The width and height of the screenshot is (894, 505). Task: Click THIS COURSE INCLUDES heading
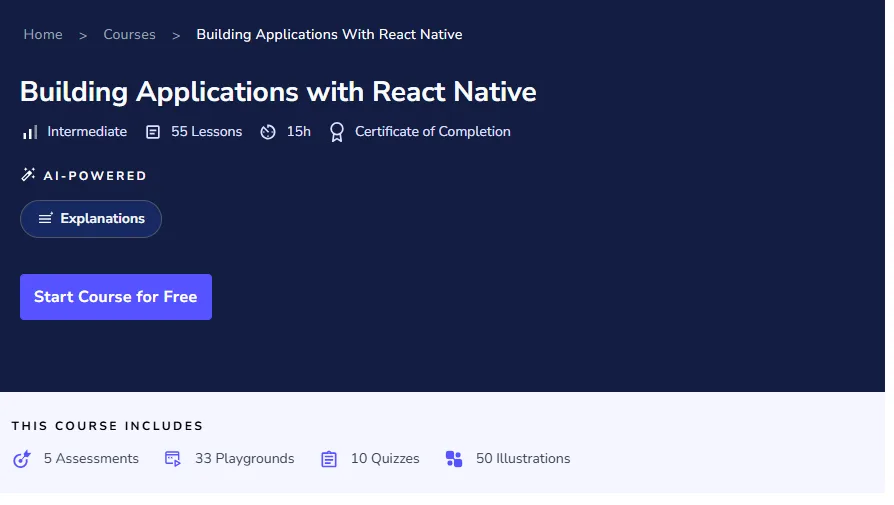pyautogui.click(x=107, y=426)
